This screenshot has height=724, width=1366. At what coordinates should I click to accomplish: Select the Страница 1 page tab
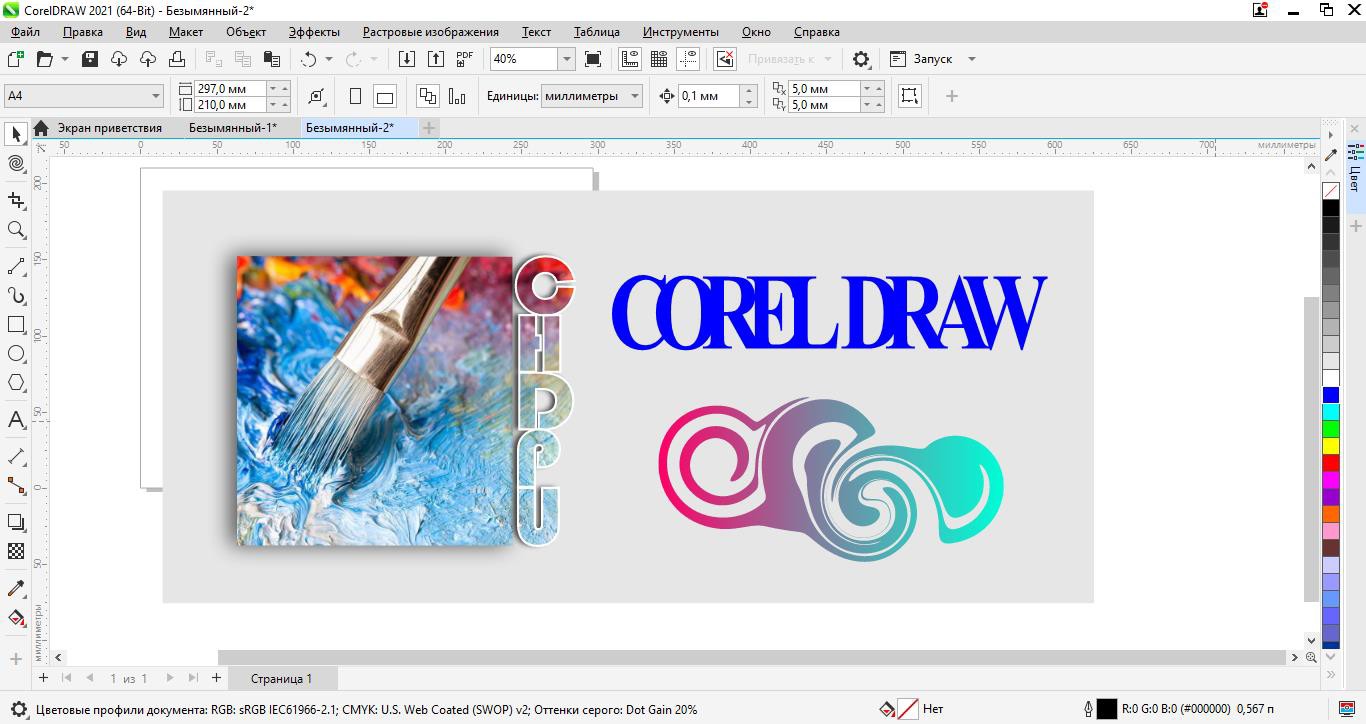click(281, 678)
